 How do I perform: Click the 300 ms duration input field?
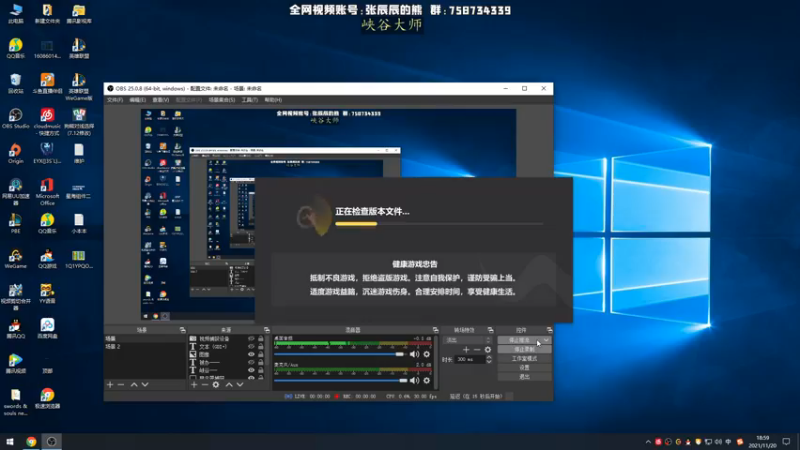click(x=469, y=359)
